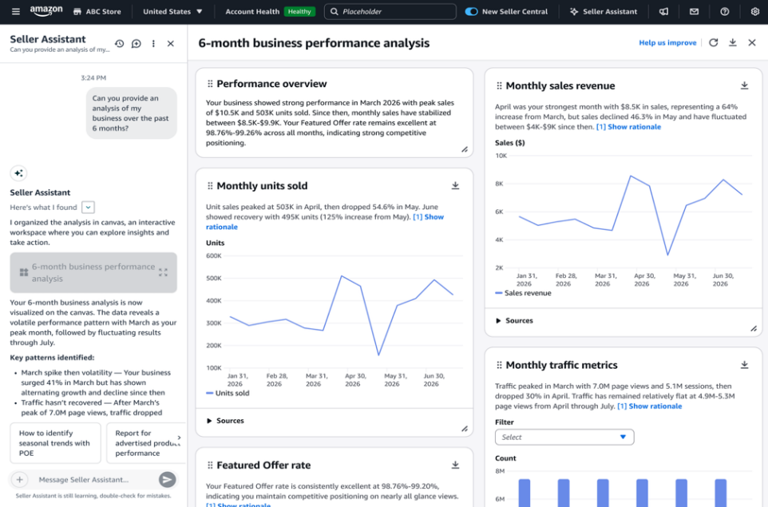Open the United States marketplace dropdown
The image size is (768, 507).
click(172, 11)
